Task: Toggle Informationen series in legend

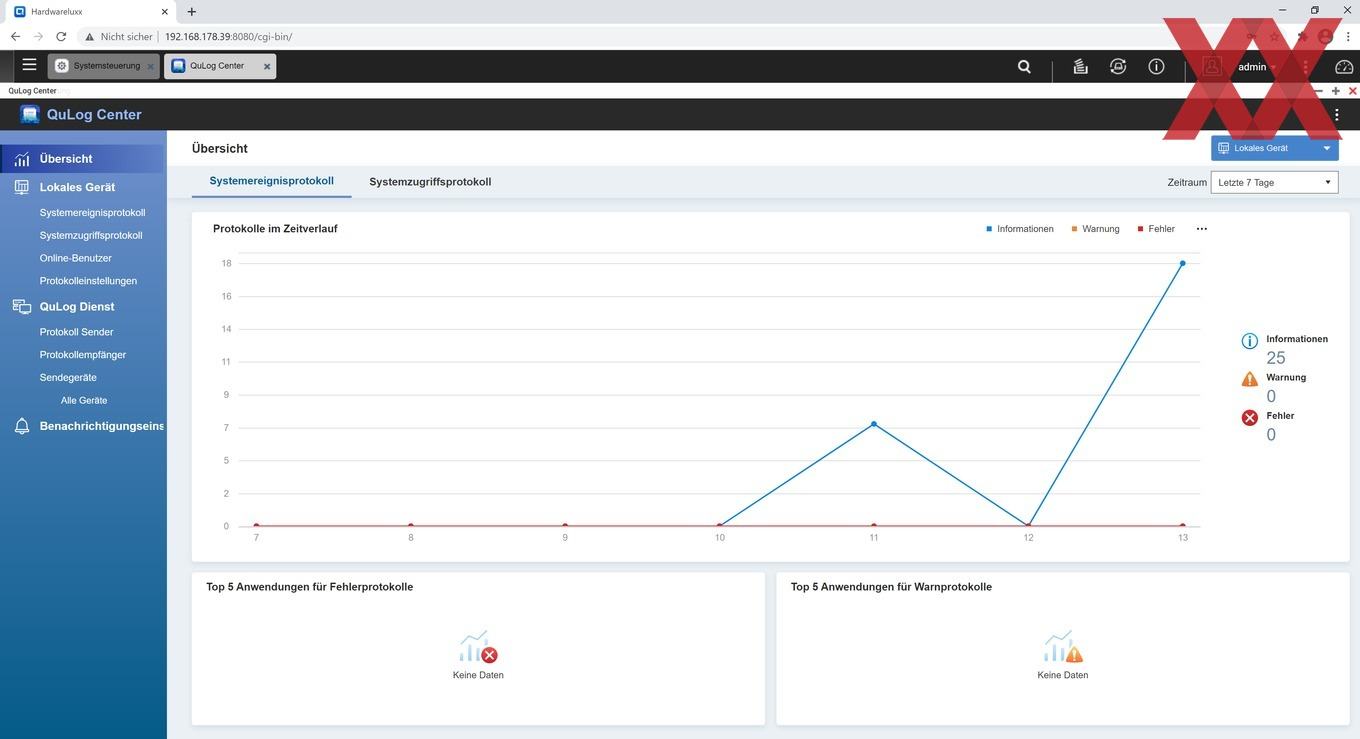Action: (x=1020, y=229)
